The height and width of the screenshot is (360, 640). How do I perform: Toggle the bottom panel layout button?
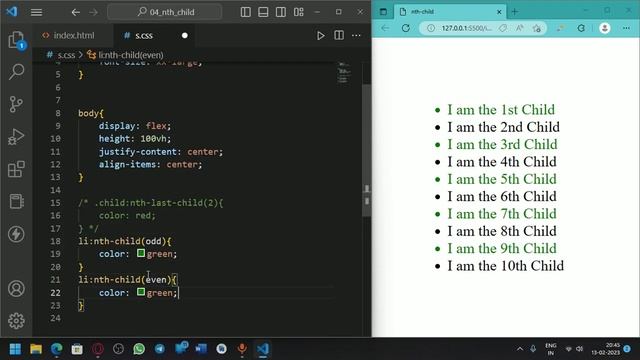[x=263, y=12]
